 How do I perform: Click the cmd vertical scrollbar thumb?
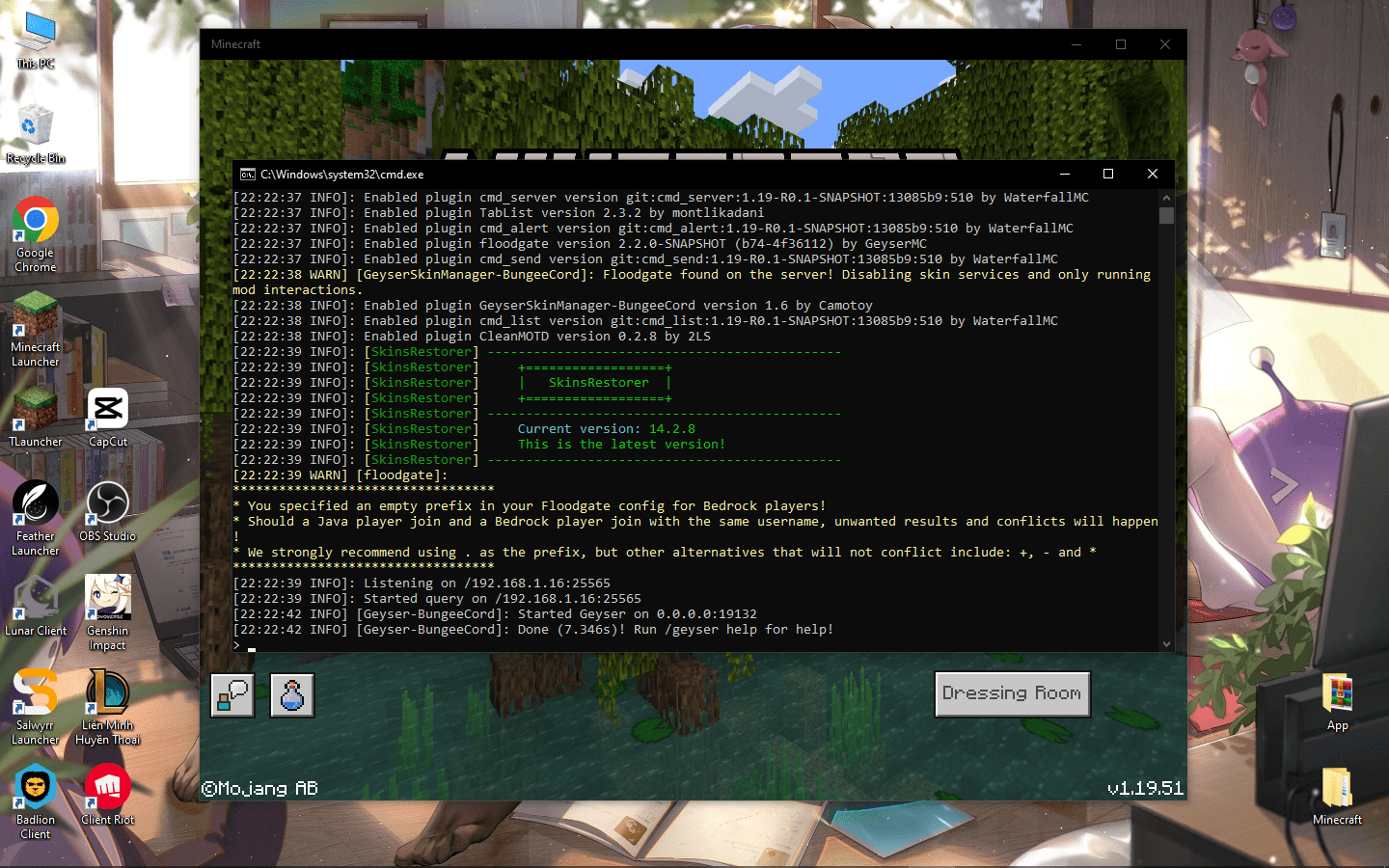pos(1167,216)
